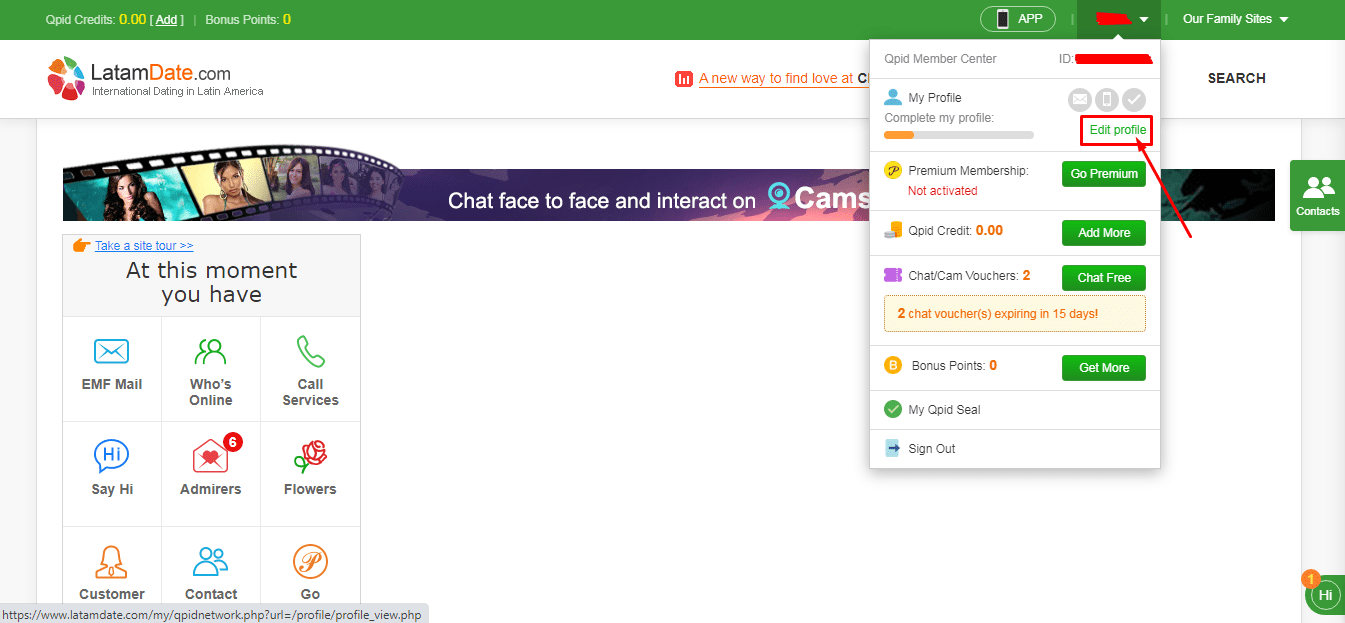Click the checkmark verification icon
The height and width of the screenshot is (623, 1345).
(1133, 99)
